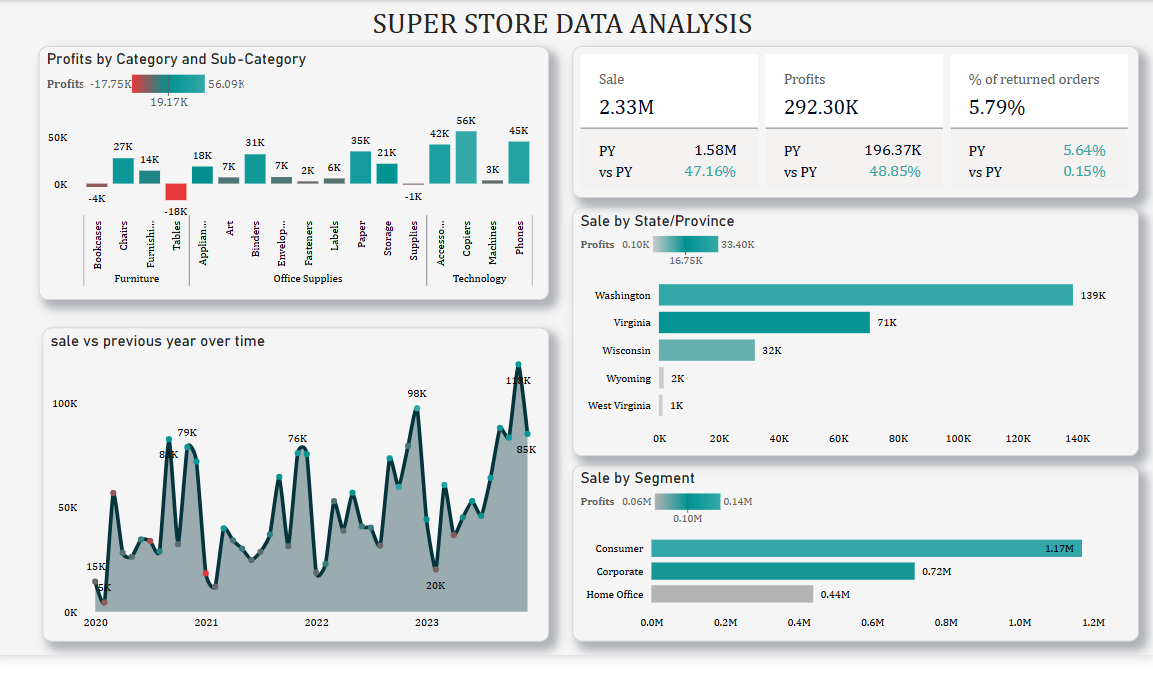The height and width of the screenshot is (674, 1153).
Task: Select the Chairs bar in Furniture
Action: [123, 171]
